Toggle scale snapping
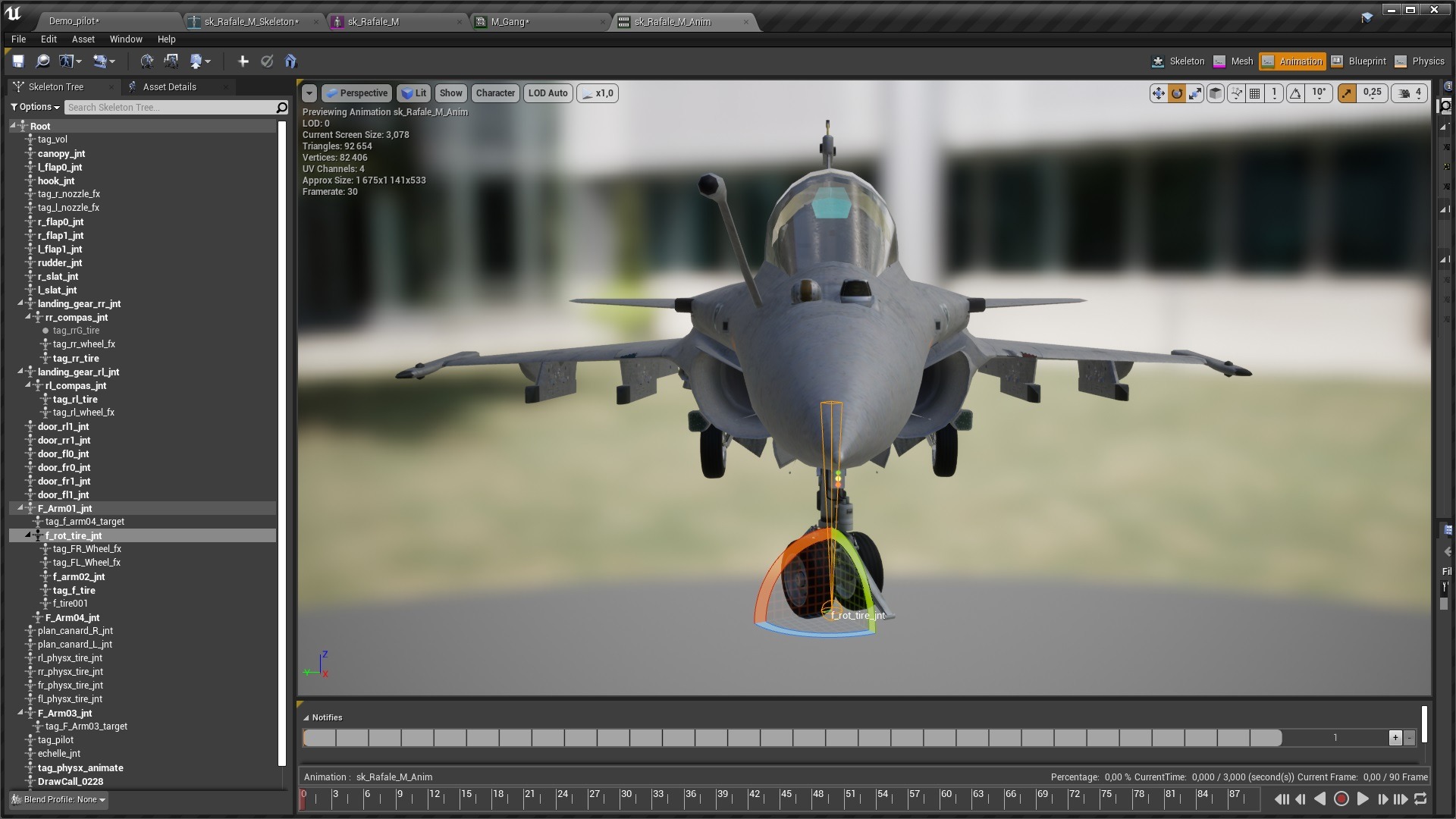 point(1347,93)
